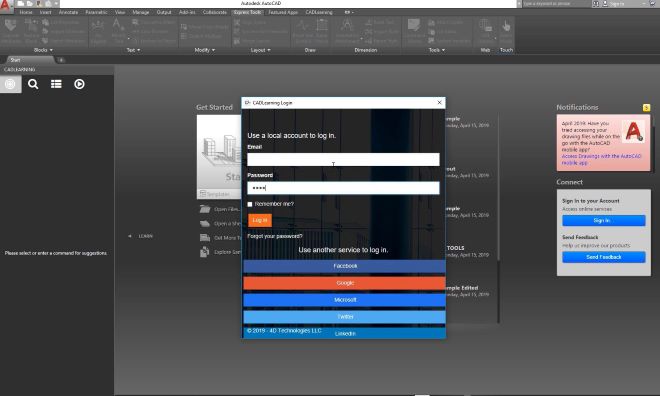
Task: Click Forgot your password link
Action: click(275, 236)
